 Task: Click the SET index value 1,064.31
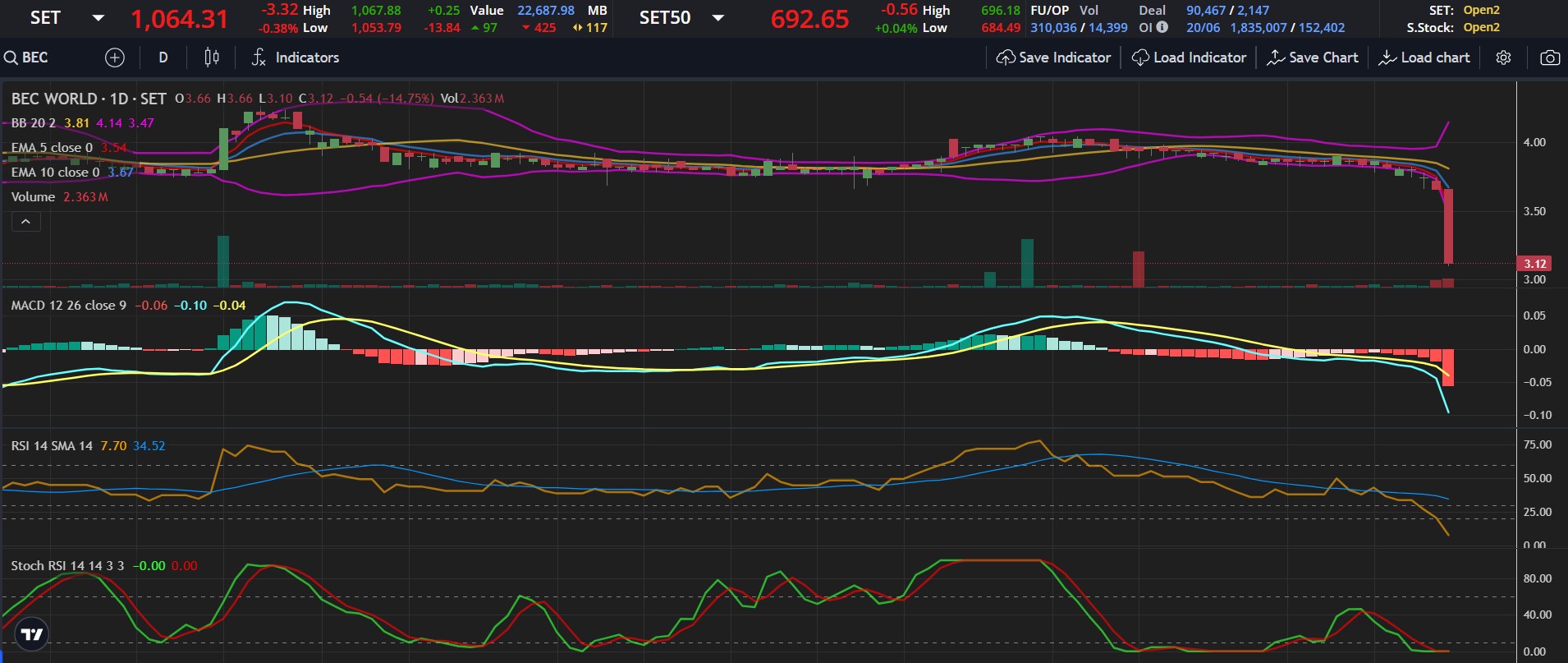[x=179, y=19]
